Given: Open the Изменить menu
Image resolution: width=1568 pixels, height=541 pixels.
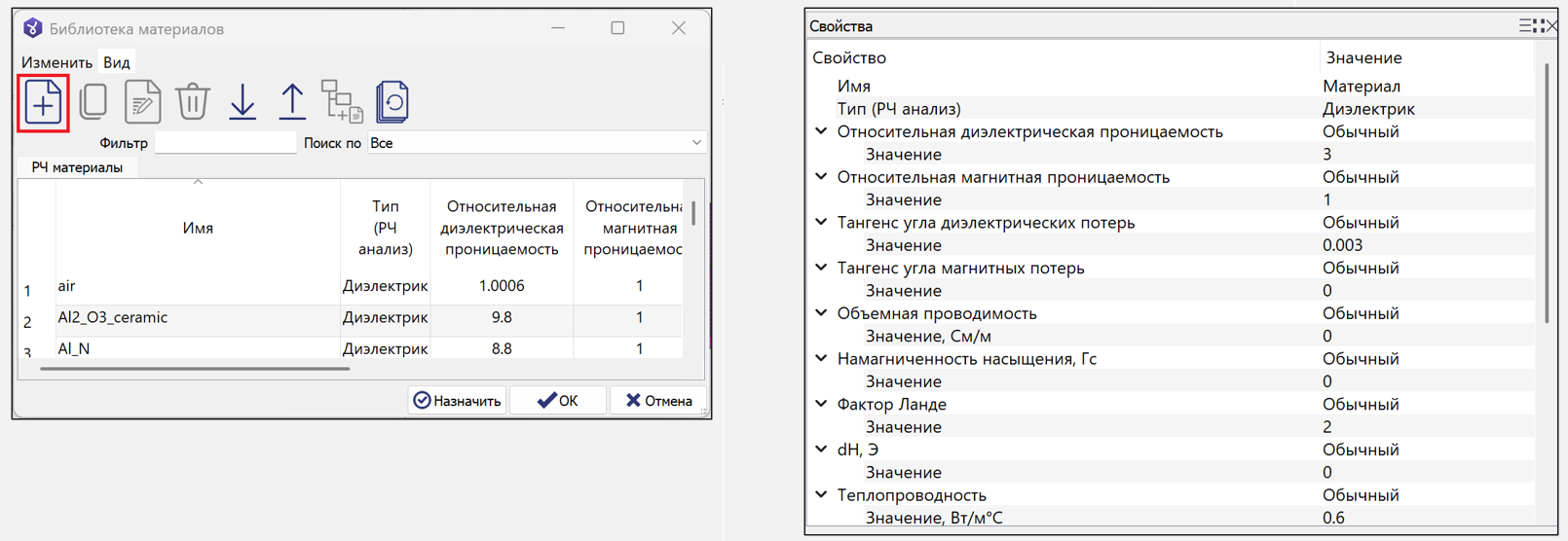Looking at the screenshot, I should (x=56, y=62).
